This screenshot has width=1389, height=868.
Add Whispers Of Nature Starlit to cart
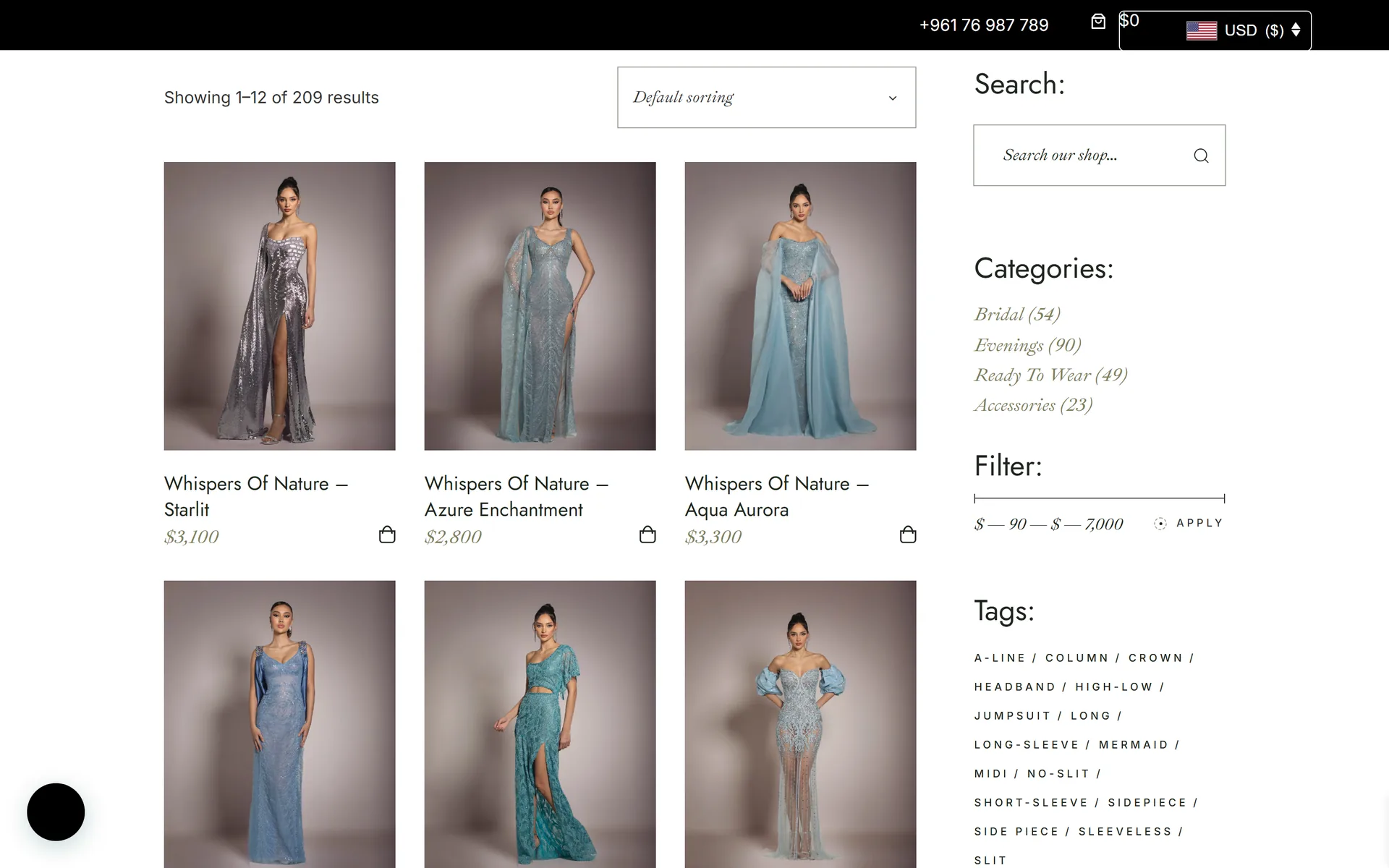click(x=387, y=535)
